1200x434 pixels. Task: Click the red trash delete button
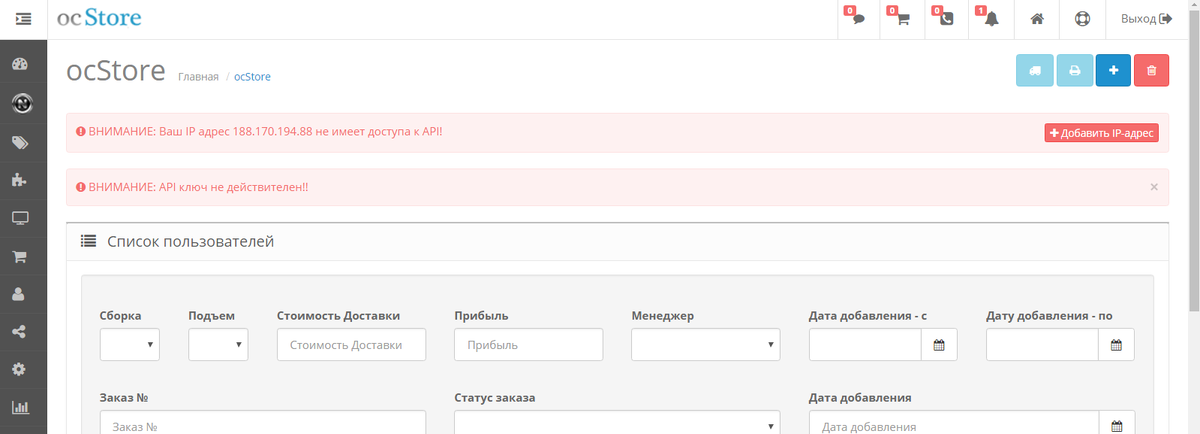click(1152, 71)
